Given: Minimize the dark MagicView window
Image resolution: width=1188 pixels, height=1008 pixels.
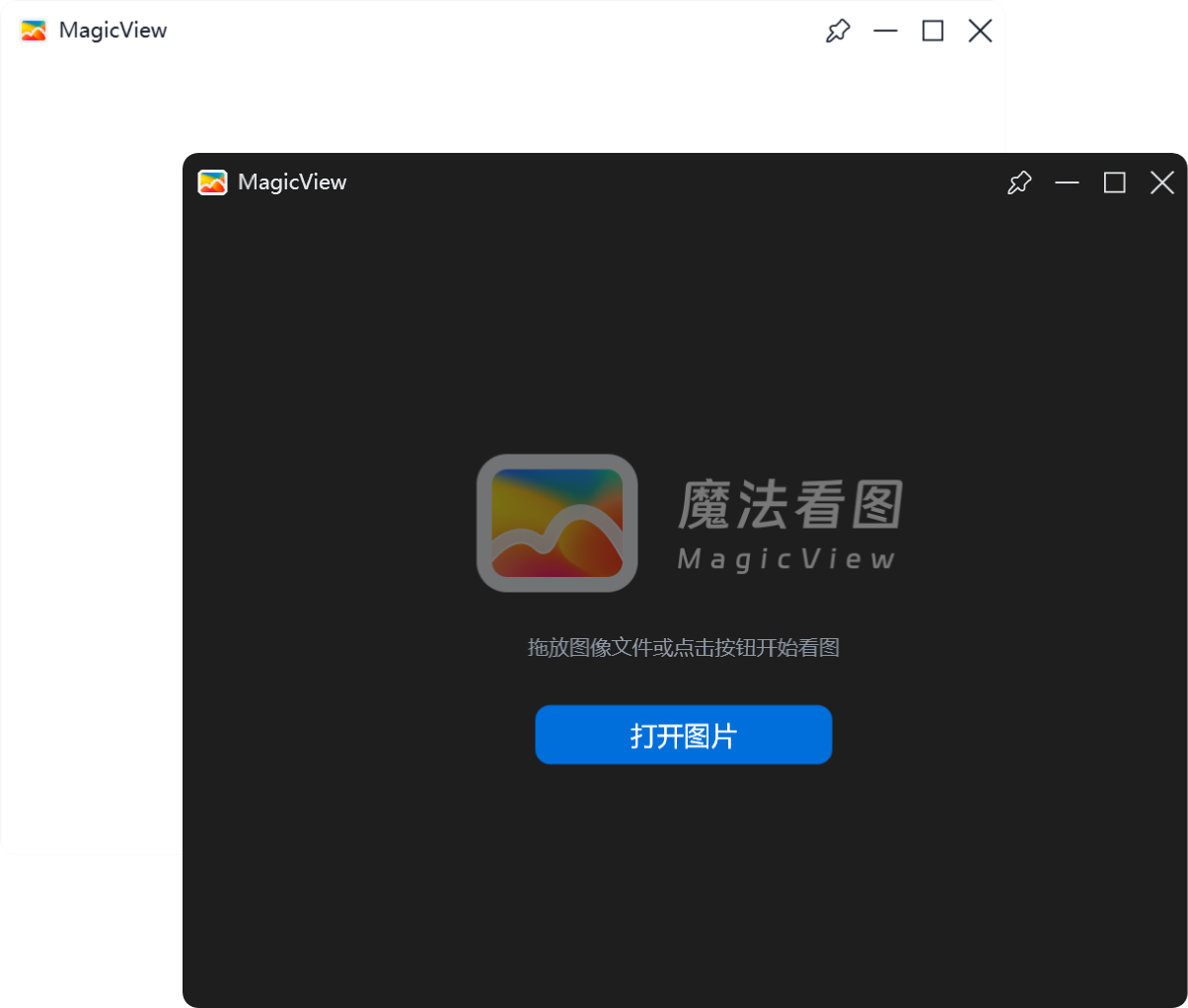Looking at the screenshot, I should [x=1068, y=182].
